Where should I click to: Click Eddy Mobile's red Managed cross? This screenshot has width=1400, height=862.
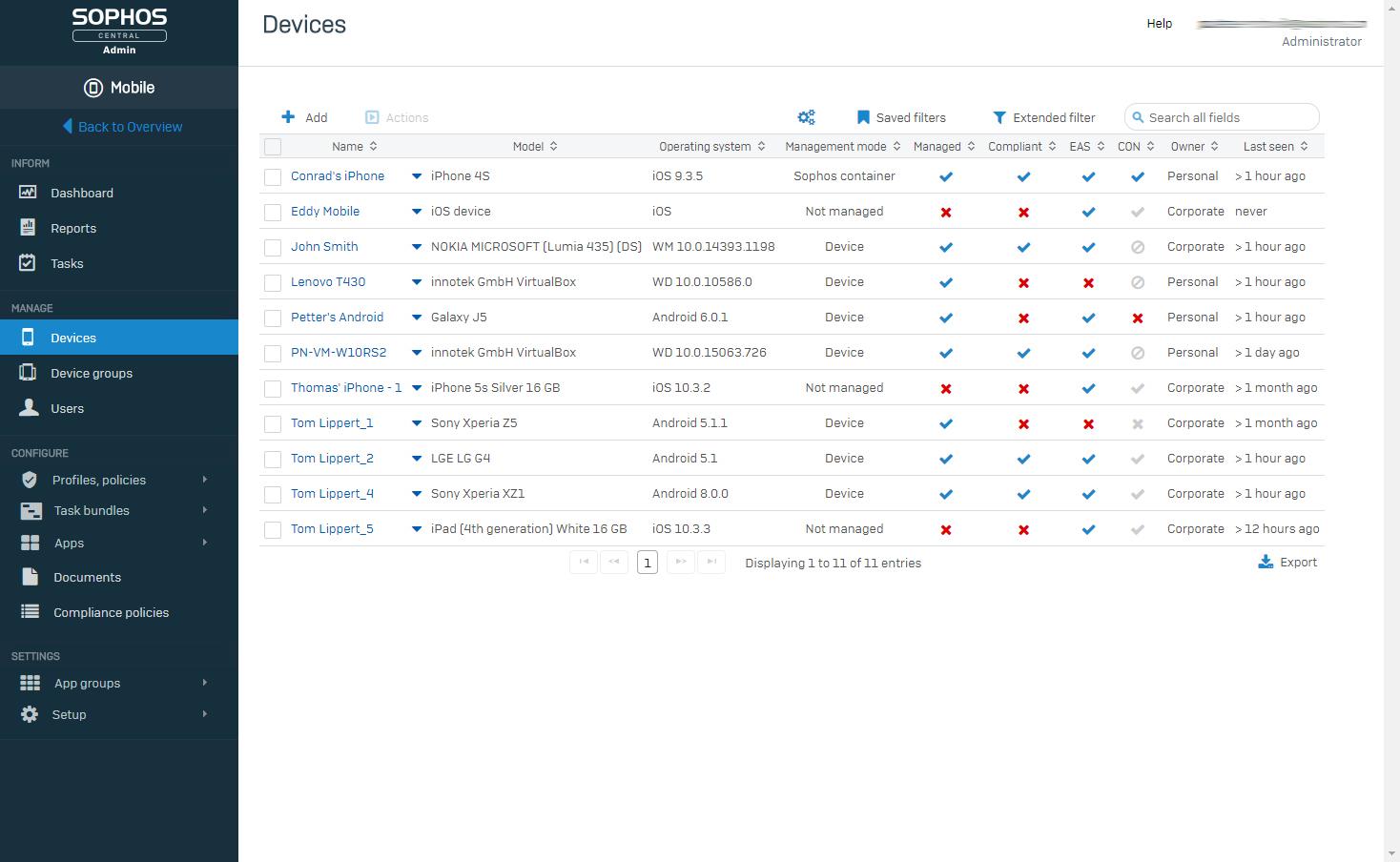click(x=946, y=212)
